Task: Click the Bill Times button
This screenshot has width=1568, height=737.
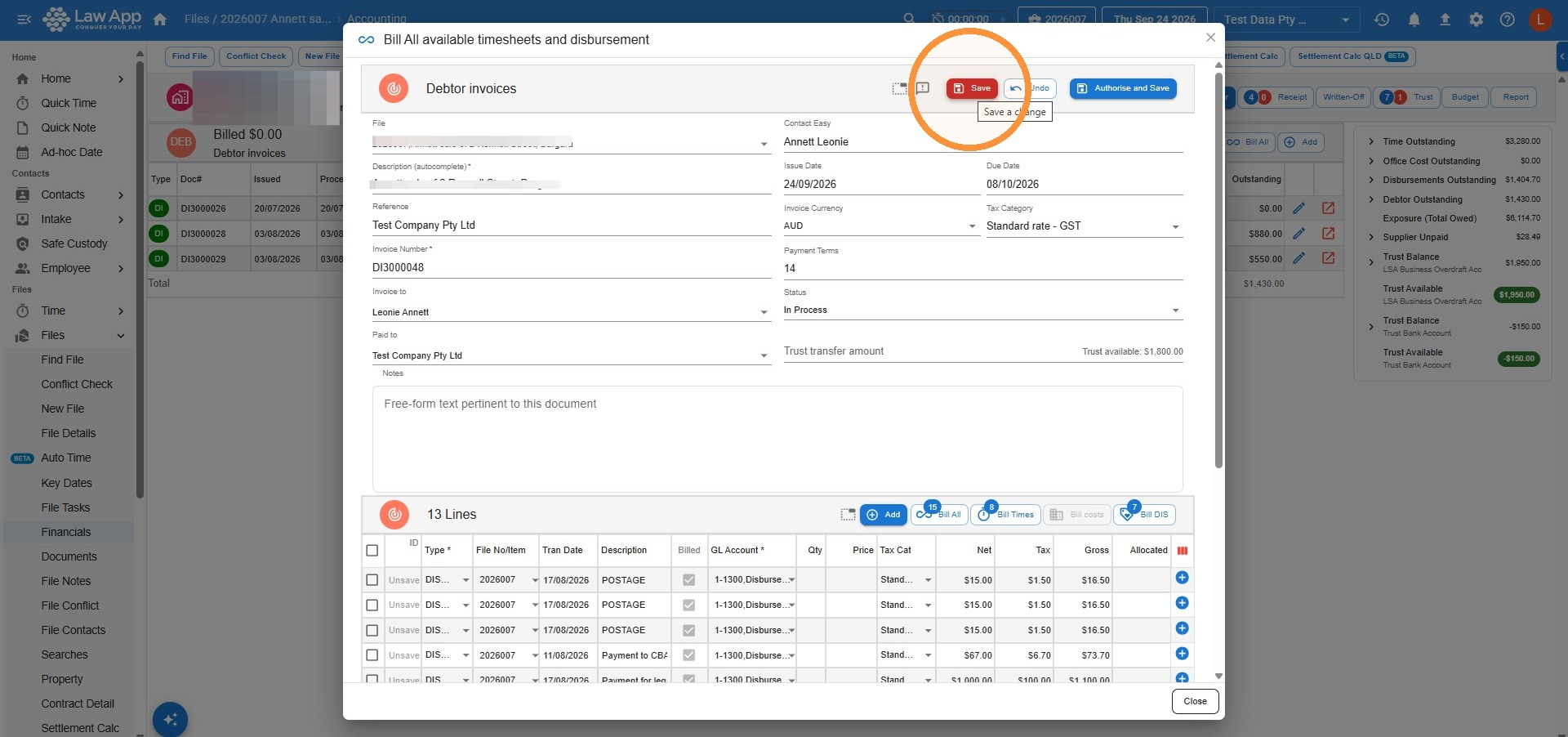Action: [x=1006, y=515]
